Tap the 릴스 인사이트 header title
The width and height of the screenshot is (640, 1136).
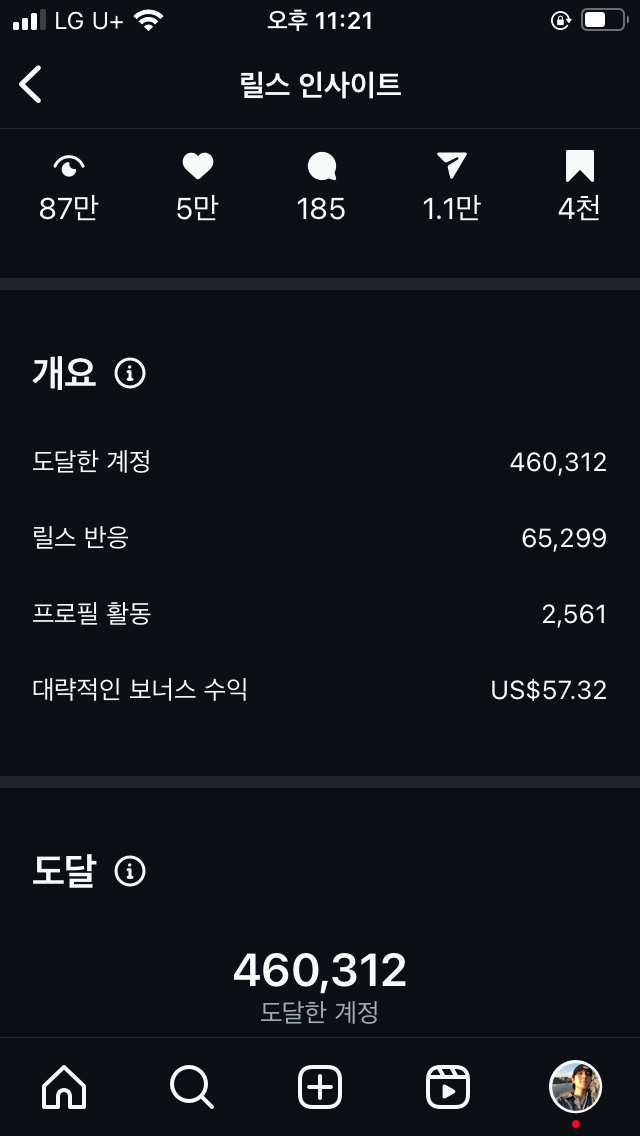tap(320, 85)
